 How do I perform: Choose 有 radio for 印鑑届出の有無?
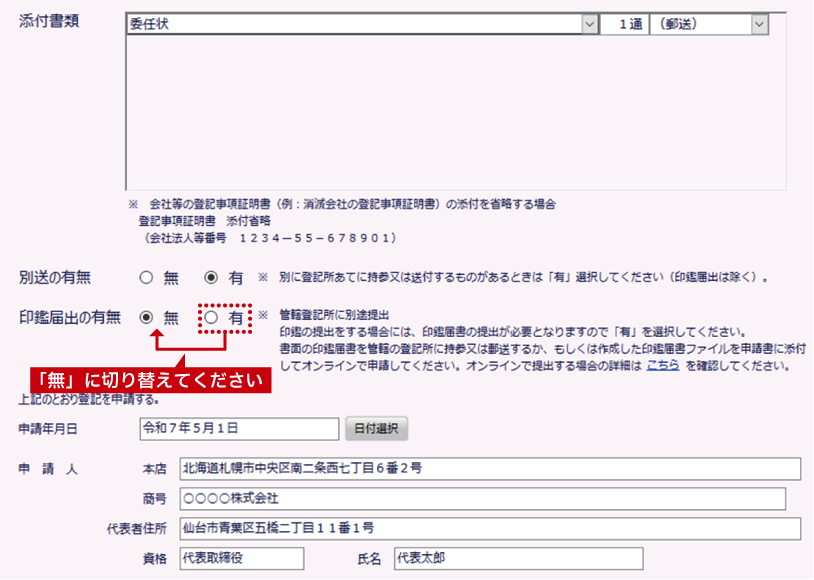click(211, 317)
